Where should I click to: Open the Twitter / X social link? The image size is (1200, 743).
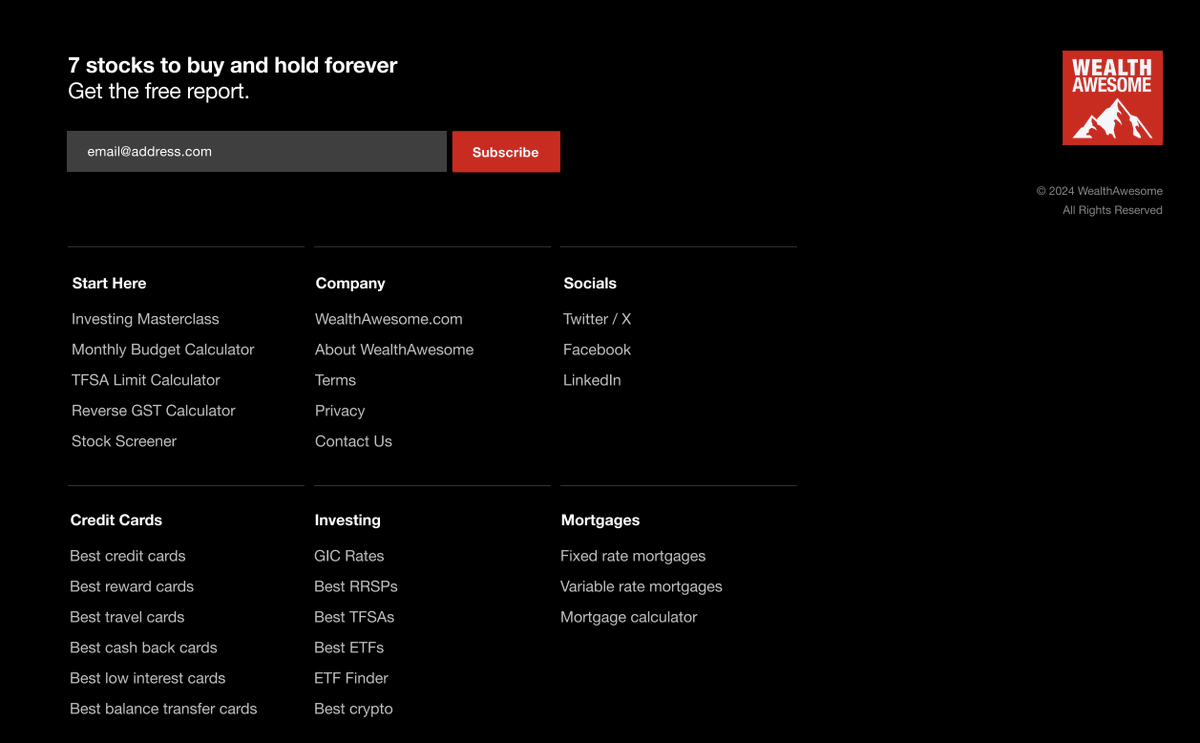(597, 319)
